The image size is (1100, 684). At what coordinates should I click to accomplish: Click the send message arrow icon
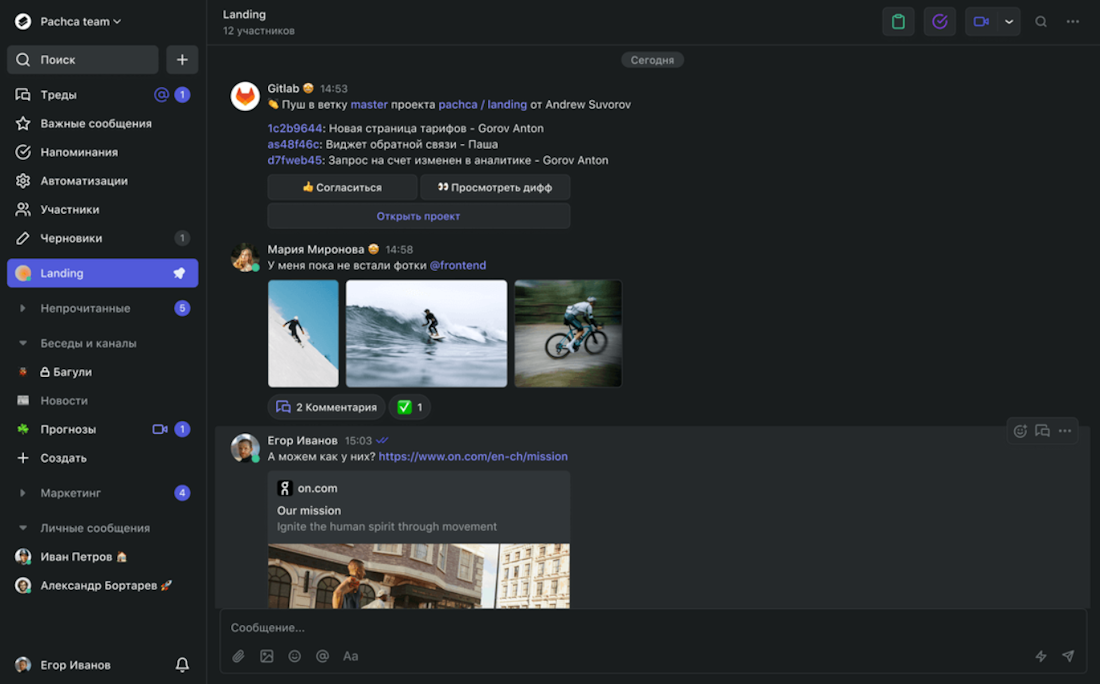click(1068, 656)
